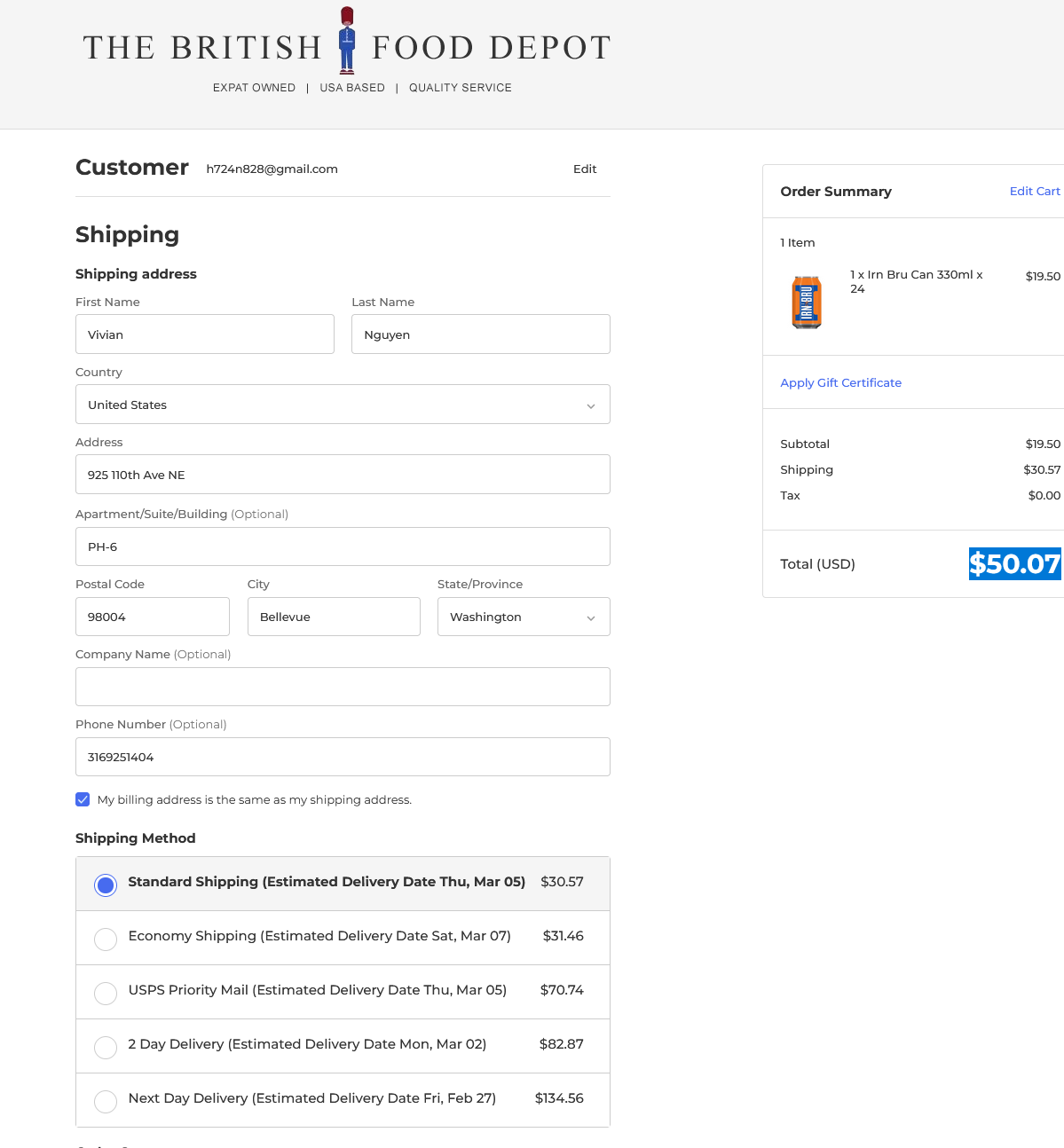The width and height of the screenshot is (1064, 1148).
Task: Expand the State/Province dropdown
Action: (524, 617)
